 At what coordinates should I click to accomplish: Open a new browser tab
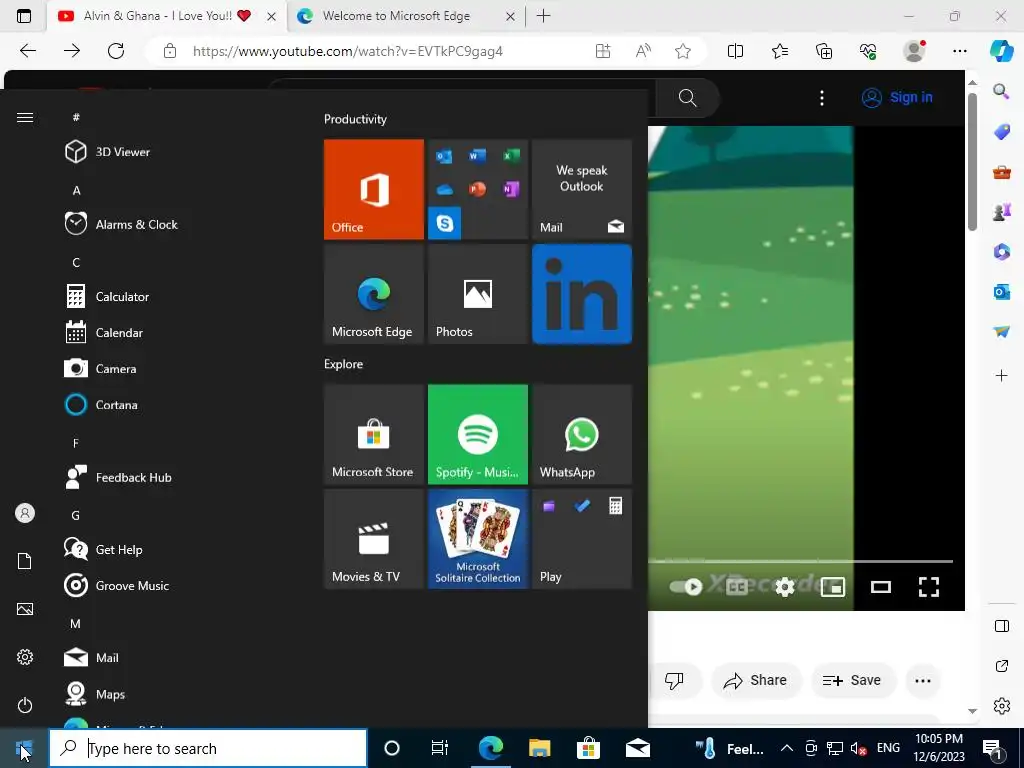pos(543,16)
